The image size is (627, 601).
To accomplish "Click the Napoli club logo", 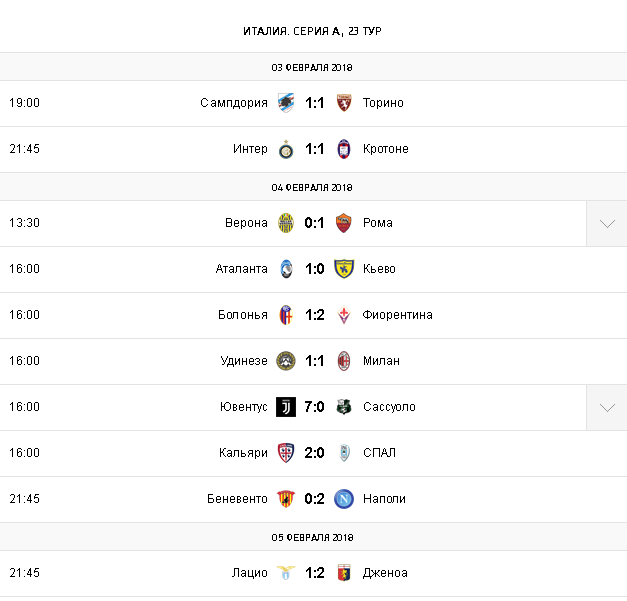I will tap(344, 499).
